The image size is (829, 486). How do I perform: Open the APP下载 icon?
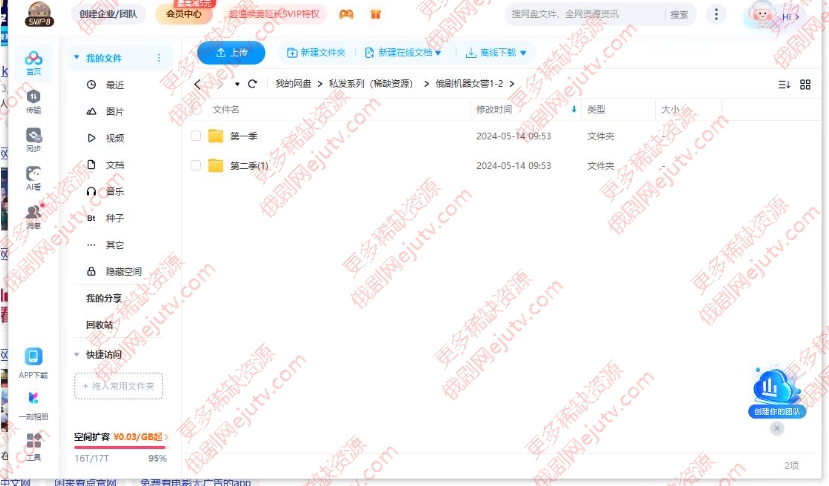(33, 363)
